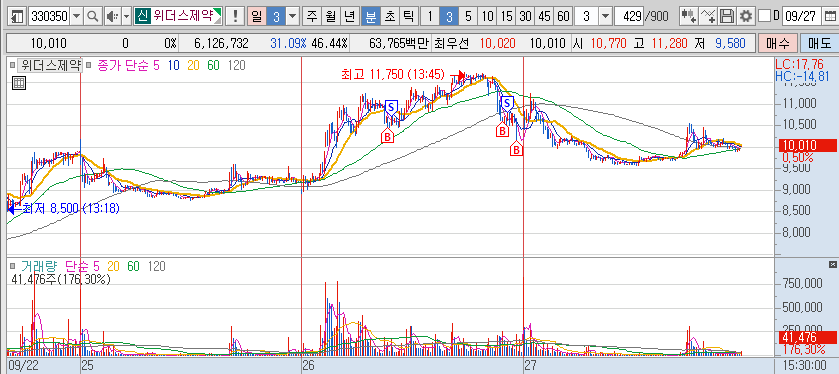Click the 최저 8,500 (13:18) low label
The height and width of the screenshot is (374, 839).
[x=71, y=208]
